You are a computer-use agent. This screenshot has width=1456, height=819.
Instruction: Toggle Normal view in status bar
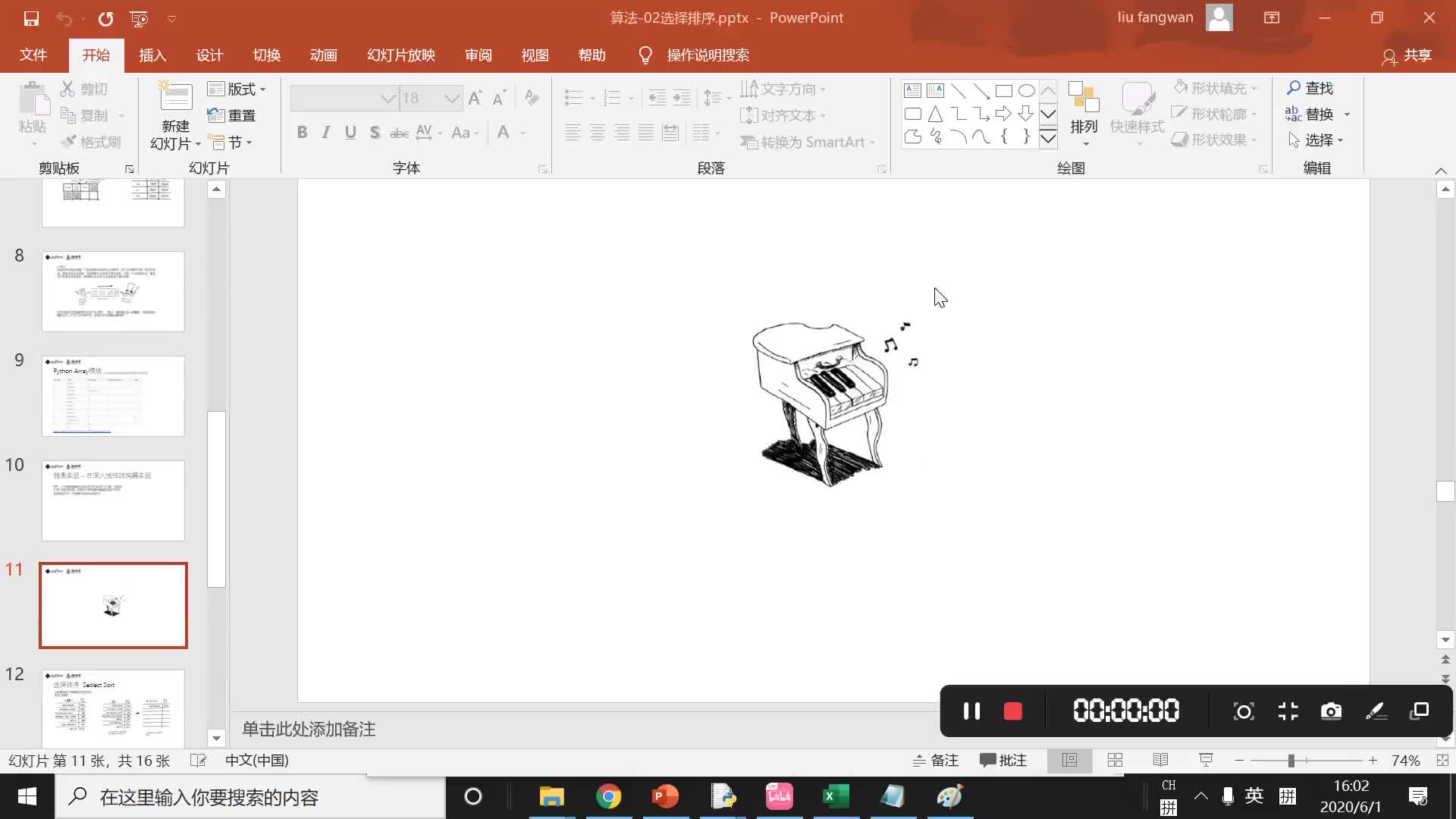tap(1069, 761)
